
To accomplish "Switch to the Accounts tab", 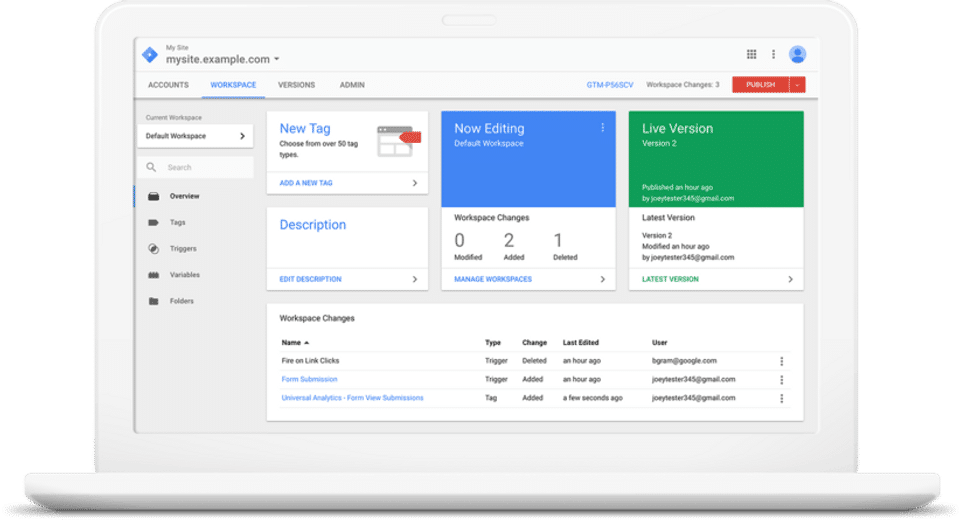I will (168, 85).
